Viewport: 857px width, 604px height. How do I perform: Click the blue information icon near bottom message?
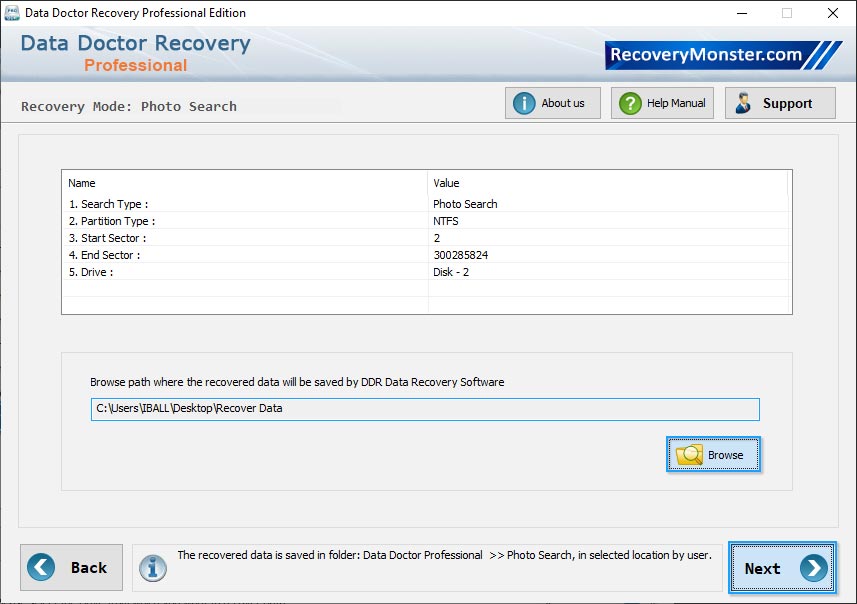pos(151,567)
